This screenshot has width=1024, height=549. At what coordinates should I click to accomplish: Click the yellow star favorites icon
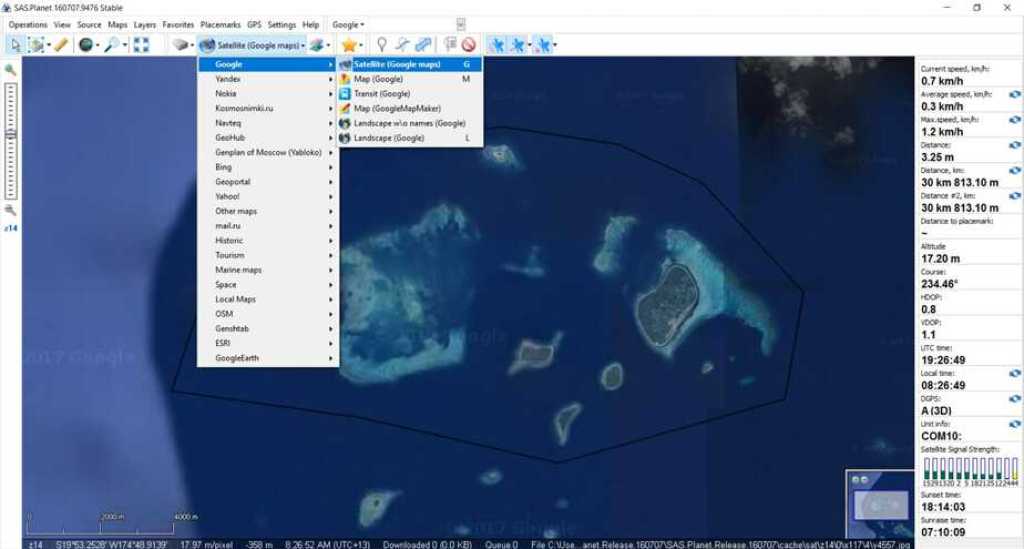pyautogui.click(x=348, y=44)
